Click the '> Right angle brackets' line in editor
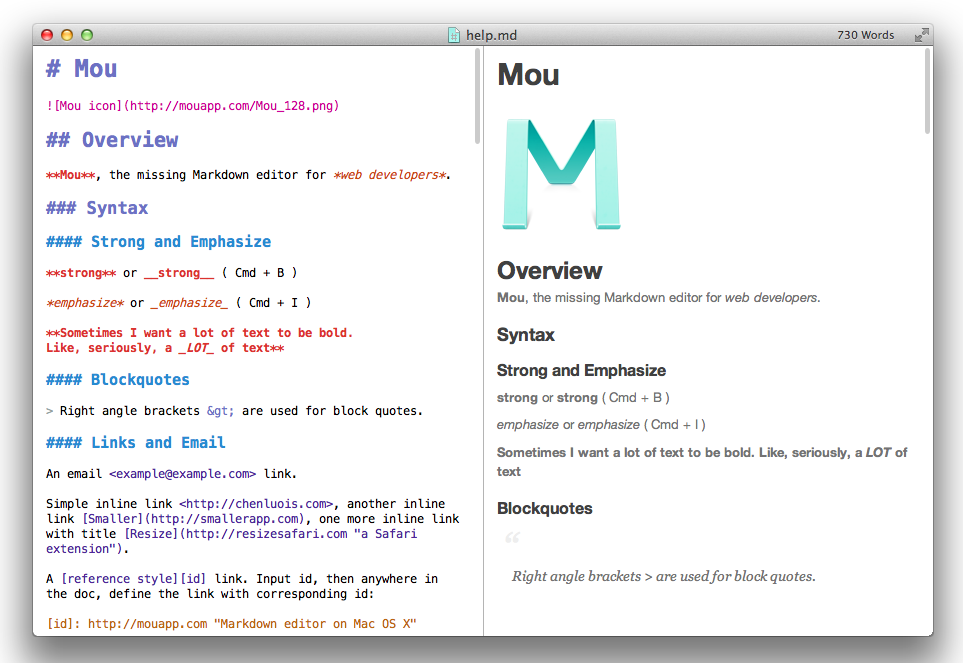 [x=234, y=411]
